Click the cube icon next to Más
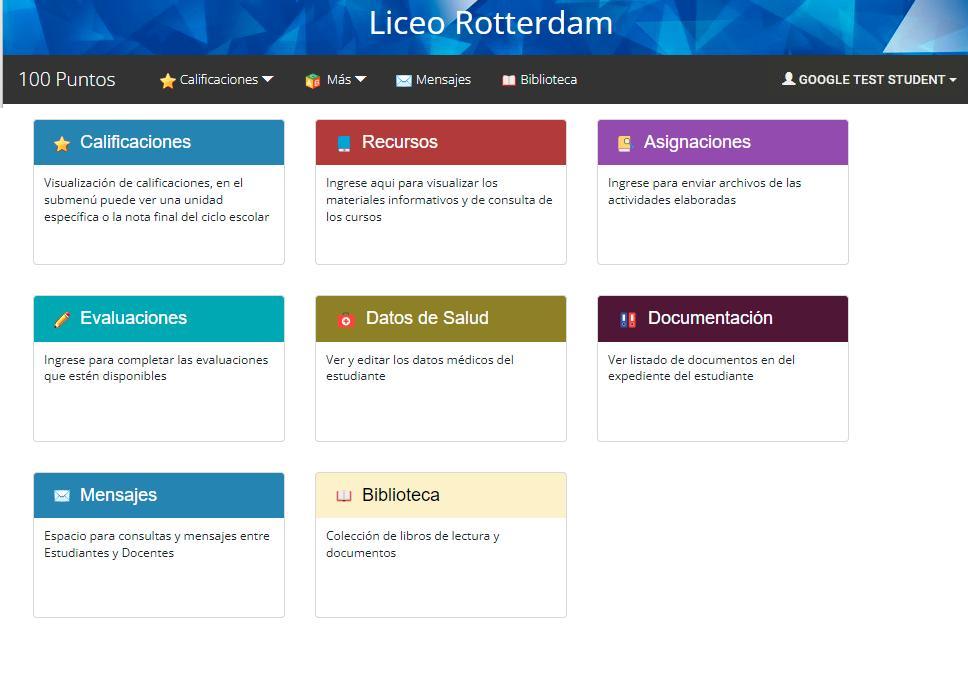The height and width of the screenshot is (681, 968). tap(313, 81)
